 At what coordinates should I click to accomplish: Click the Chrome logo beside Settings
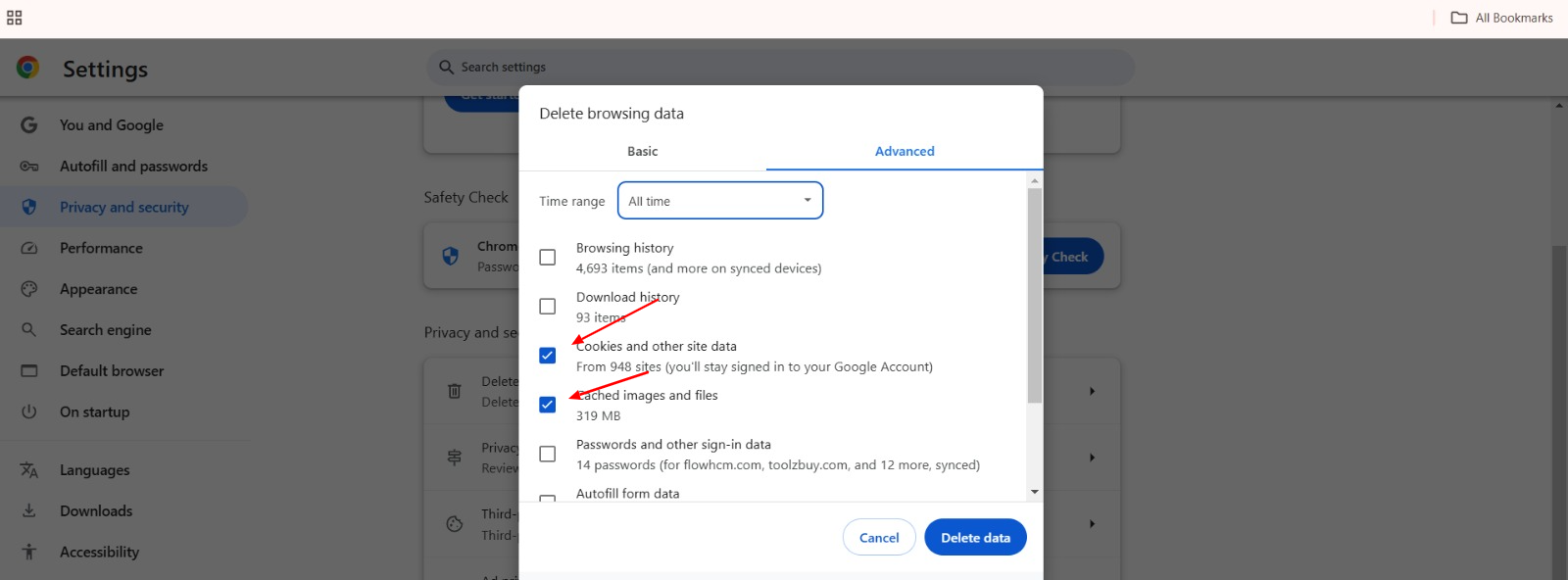point(27,68)
